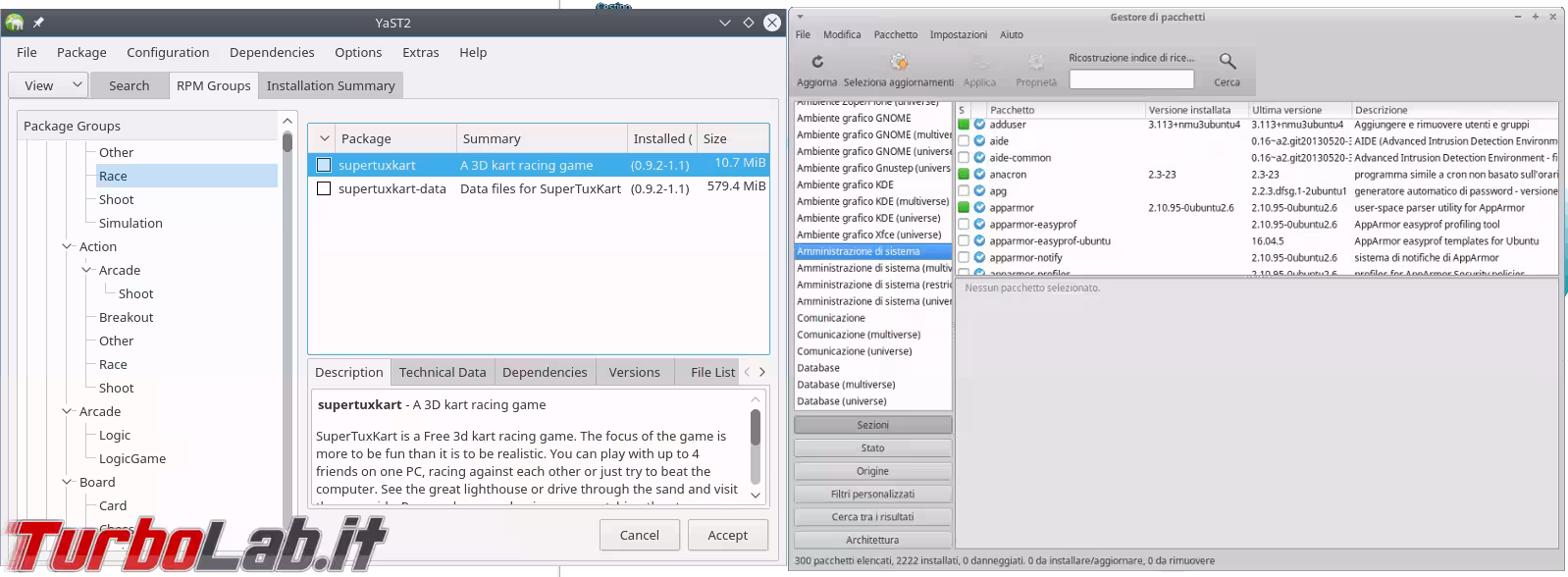Mark the aide package status checkbox
This screenshot has height=577, width=1568.
click(x=964, y=141)
